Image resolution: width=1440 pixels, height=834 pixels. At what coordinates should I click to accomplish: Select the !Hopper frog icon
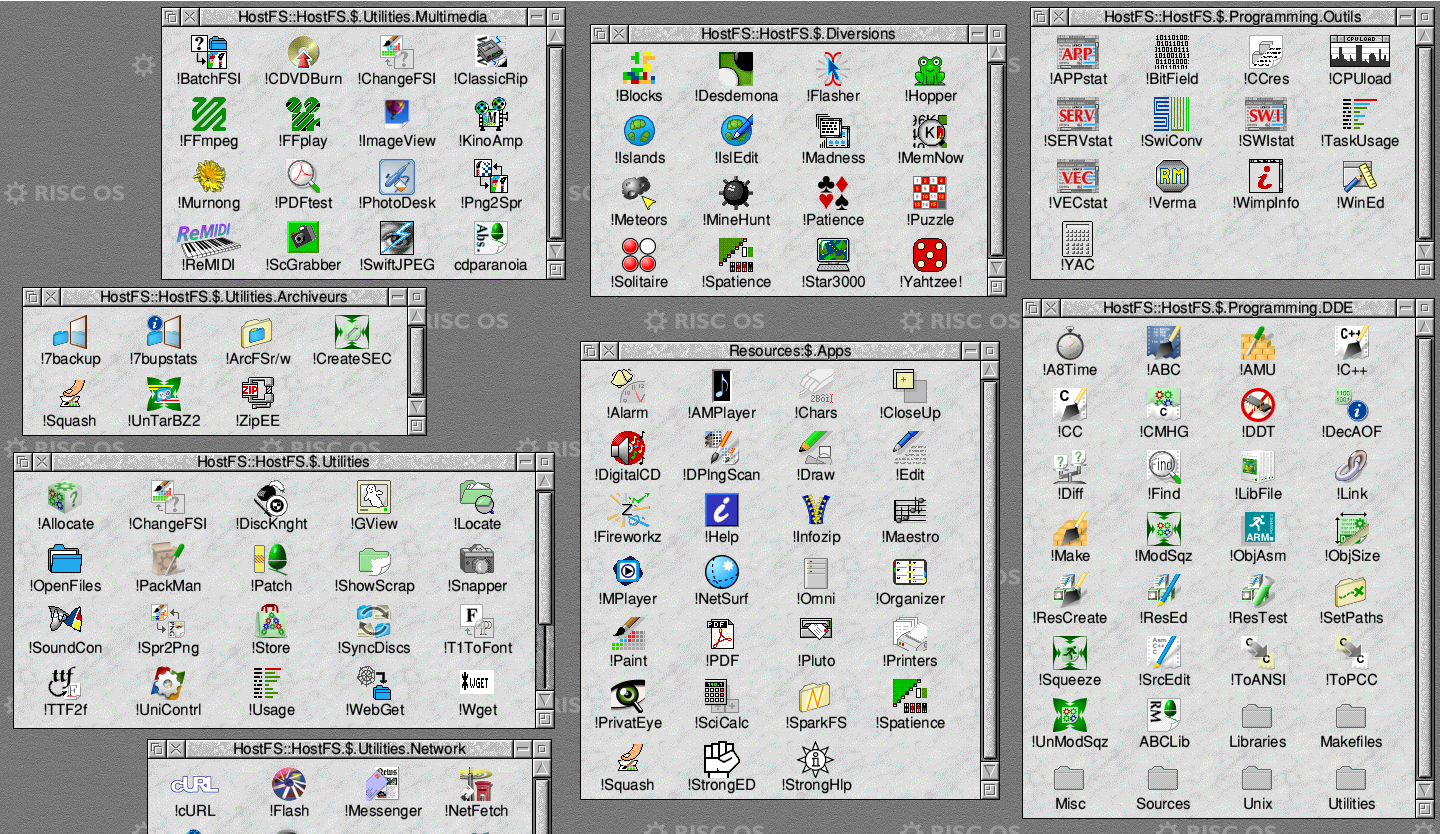click(931, 70)
